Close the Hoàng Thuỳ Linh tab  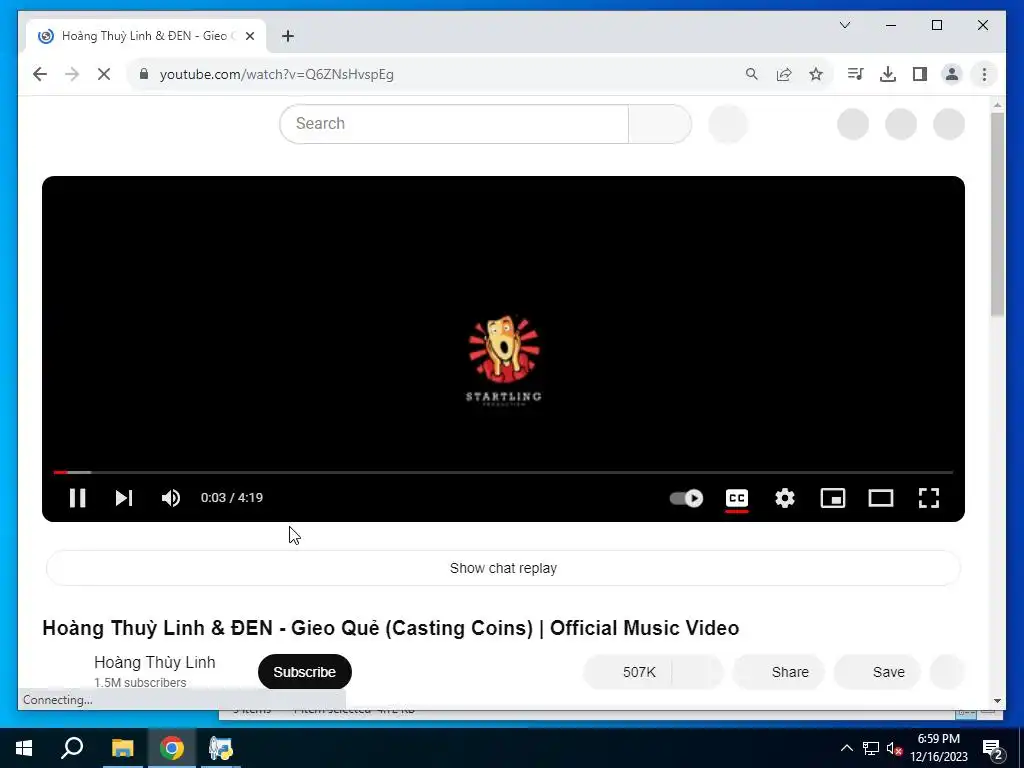pyautogui.click(x=249, y=36)
